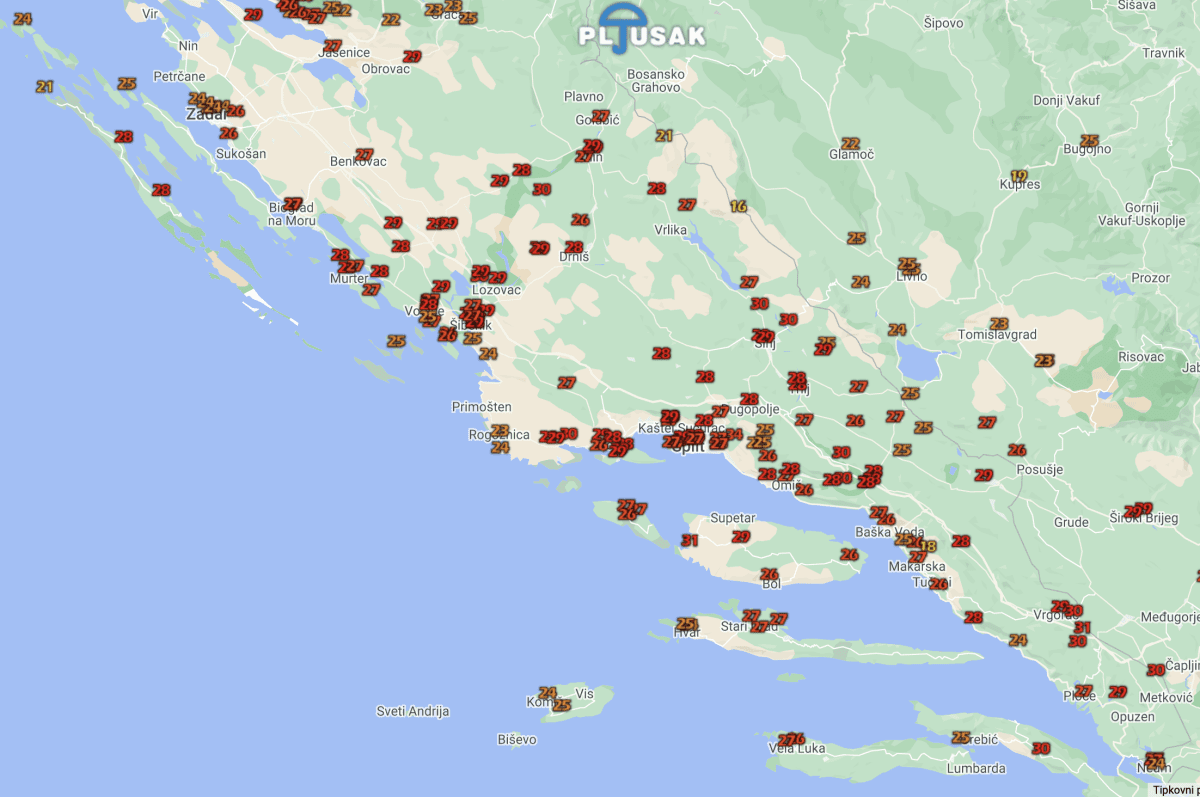Viewport: 1200px width, 797px height.
Task: Select the 30 marker east of Lumbarda
Action: click(1041, 749)
